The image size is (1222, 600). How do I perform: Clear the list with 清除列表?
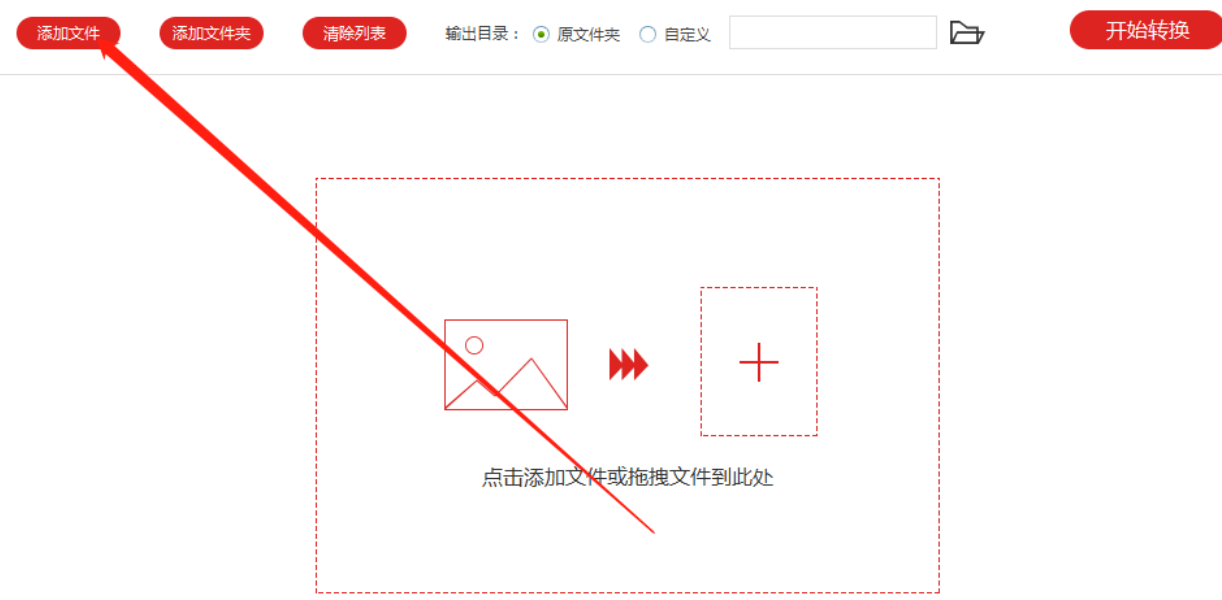[354, 33]
